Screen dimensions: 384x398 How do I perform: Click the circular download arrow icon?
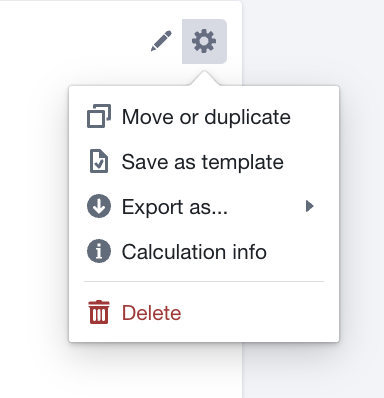click(99, 206)
